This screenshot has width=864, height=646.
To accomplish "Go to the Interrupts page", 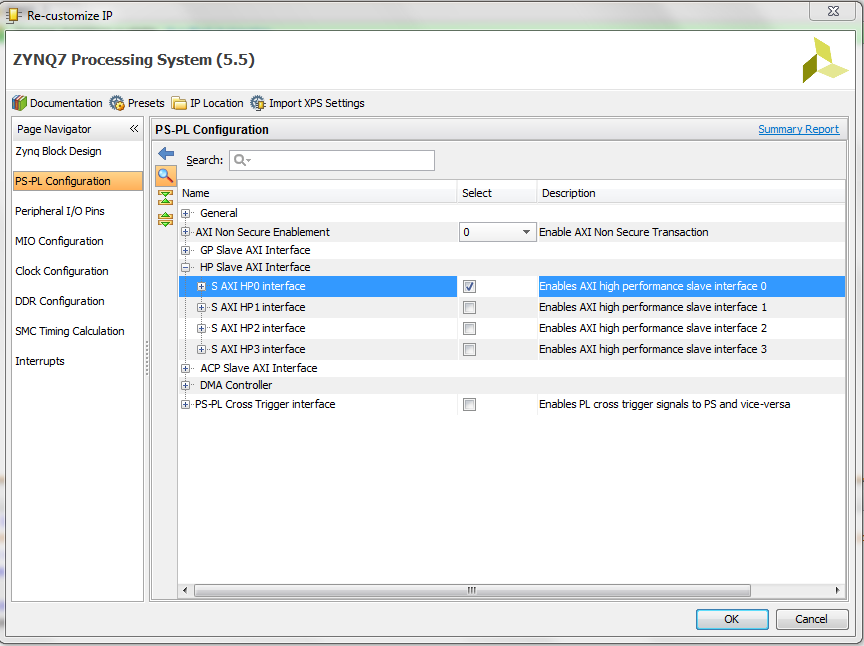I will (40, 361).
